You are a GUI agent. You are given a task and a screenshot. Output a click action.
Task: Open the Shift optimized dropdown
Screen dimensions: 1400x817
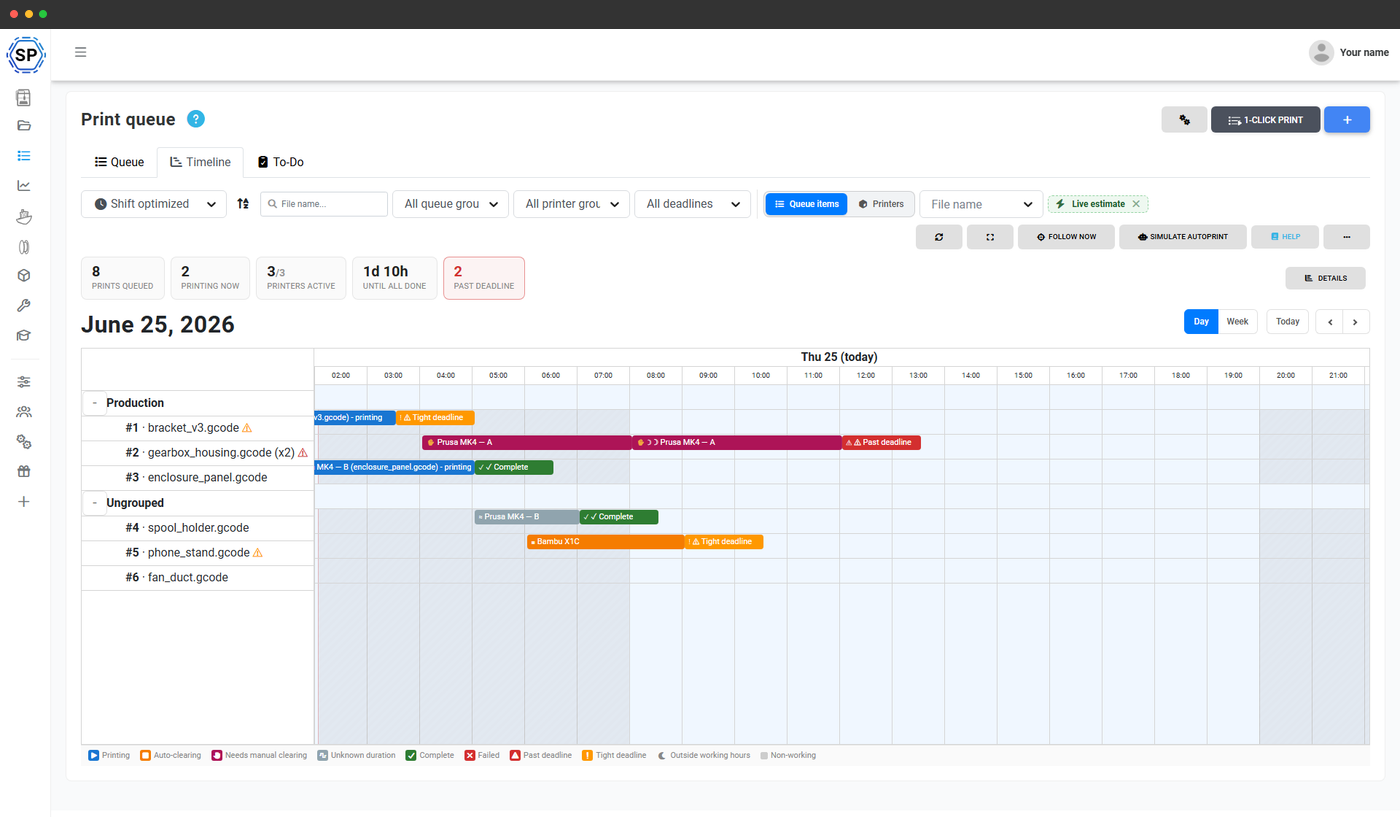point(154,204)
